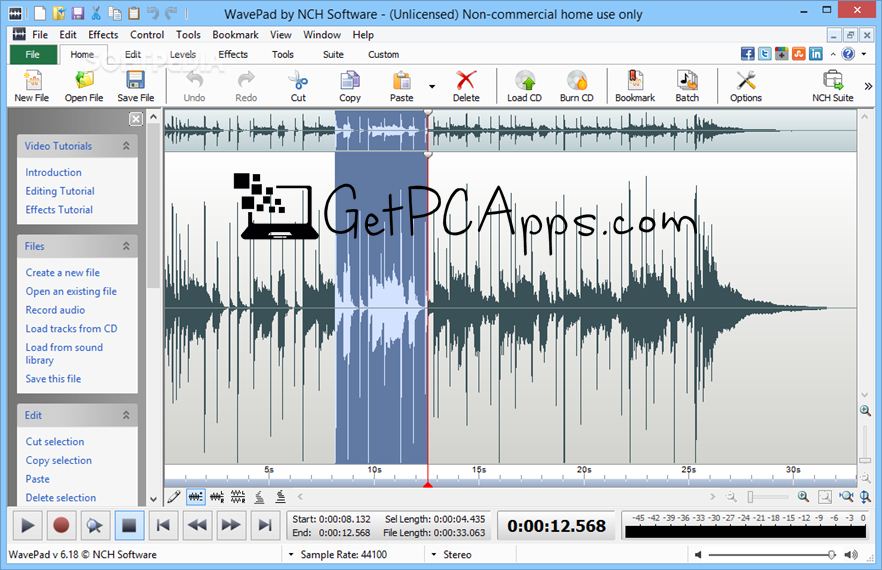Click the blue help question icon

click(848, 54)
